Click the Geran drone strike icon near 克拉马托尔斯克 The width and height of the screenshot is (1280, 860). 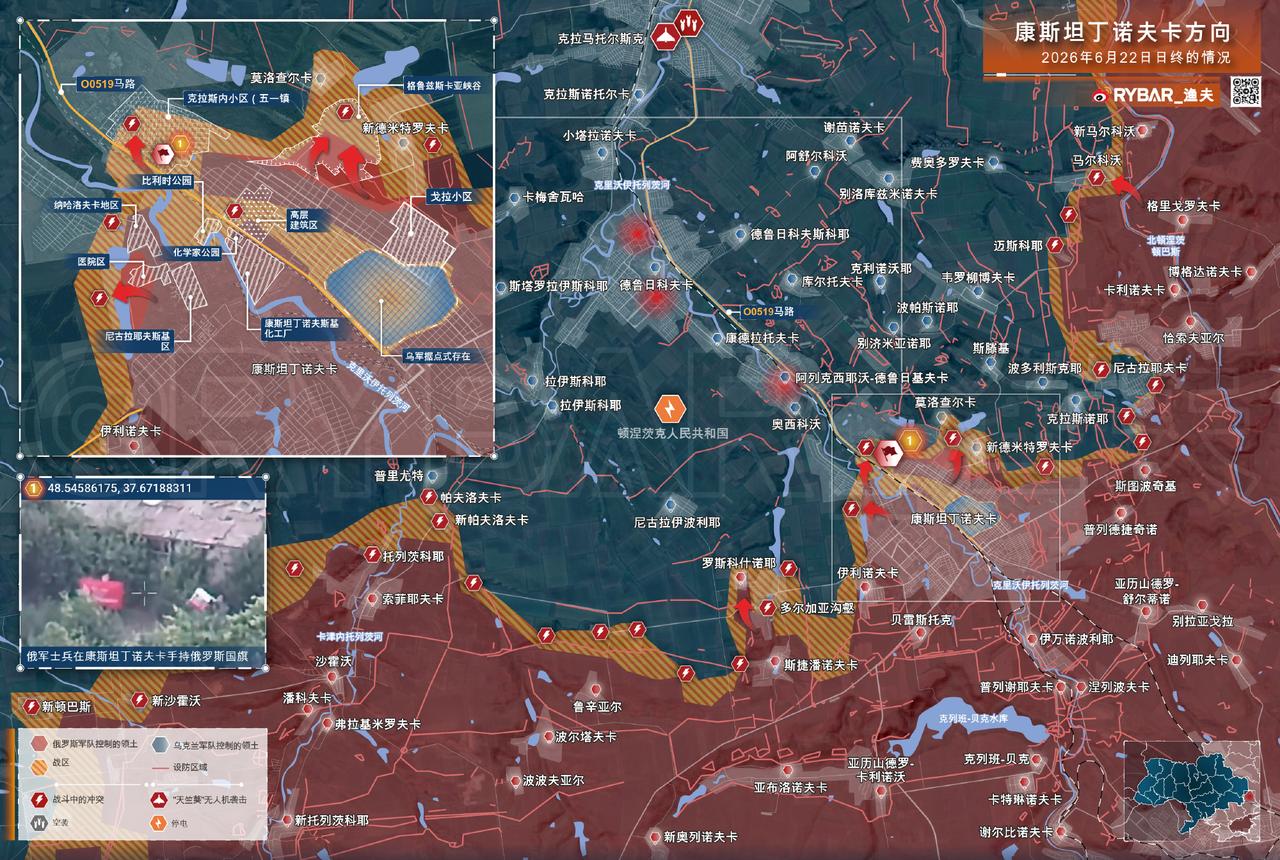pyautogui.click(x=667, y=39)
